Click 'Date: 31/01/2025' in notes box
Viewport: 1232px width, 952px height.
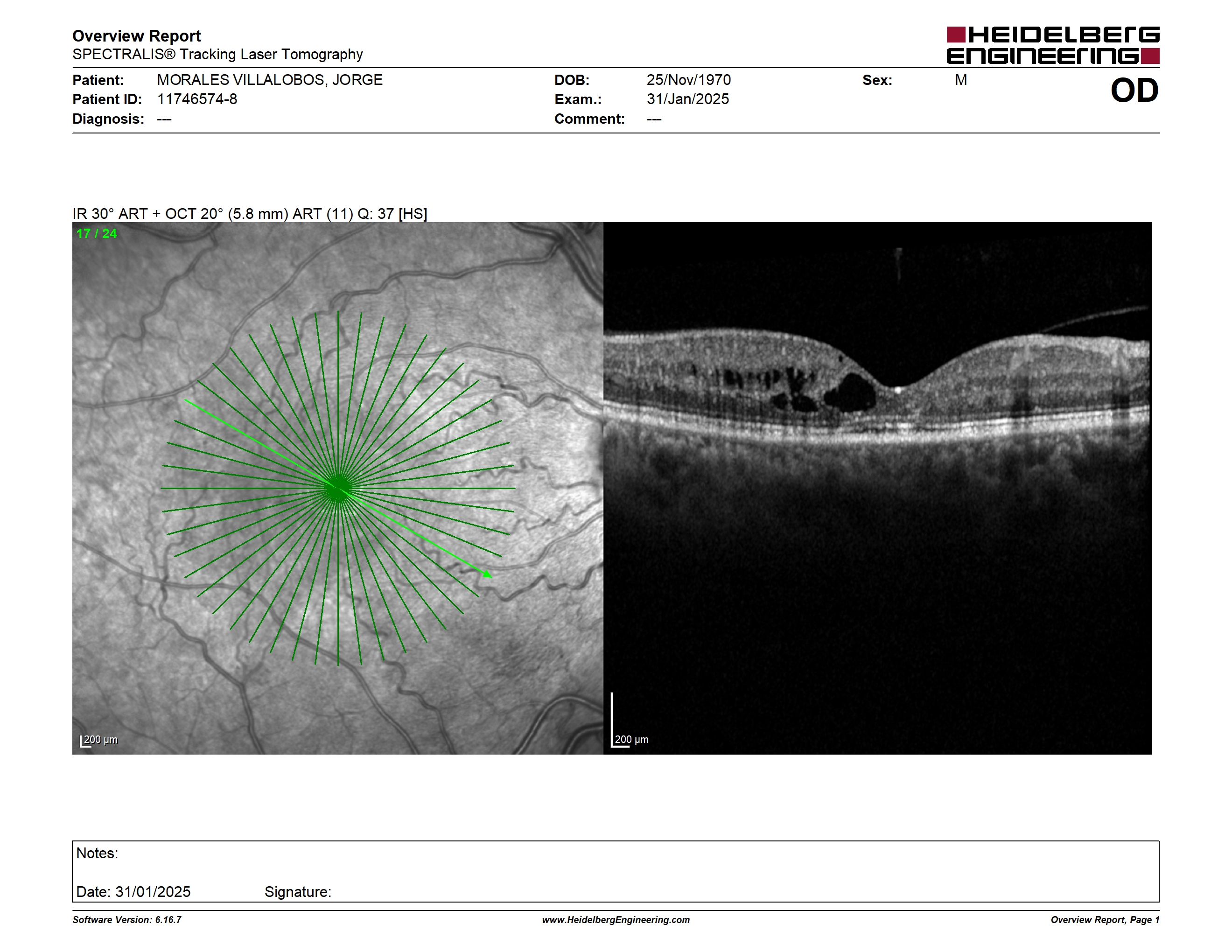[x=133, y=892]
